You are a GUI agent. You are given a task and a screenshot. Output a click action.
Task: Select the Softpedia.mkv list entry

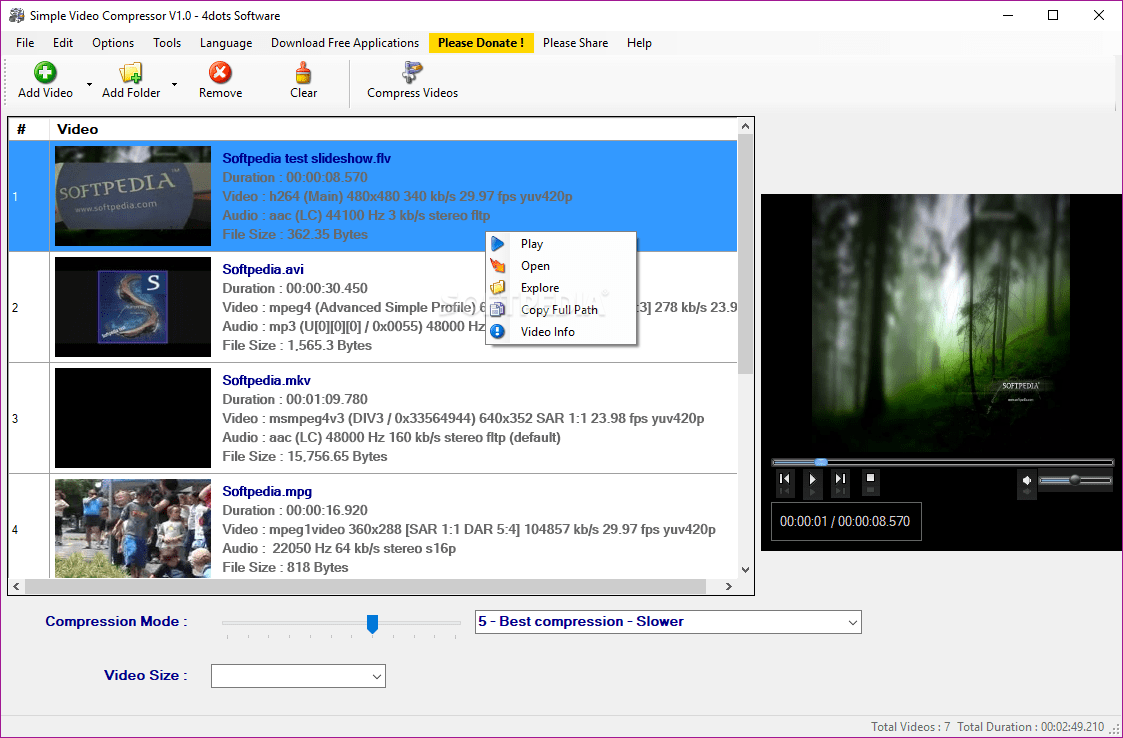[x=400, y=418]
